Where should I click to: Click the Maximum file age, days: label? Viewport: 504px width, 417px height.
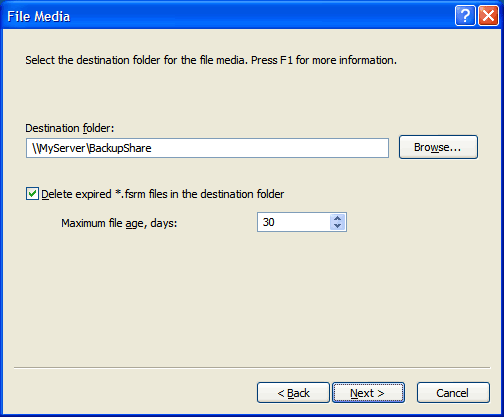tap(119, 223)
